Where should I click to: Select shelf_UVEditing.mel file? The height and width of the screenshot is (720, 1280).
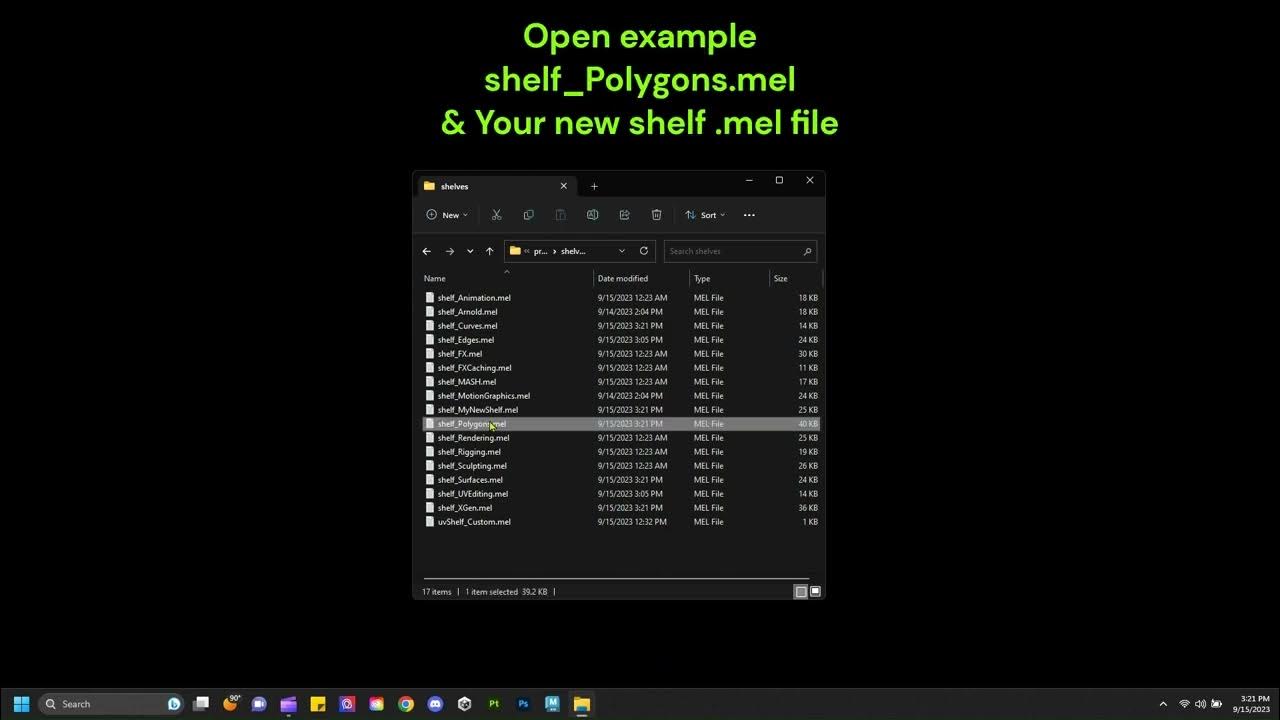621,493
